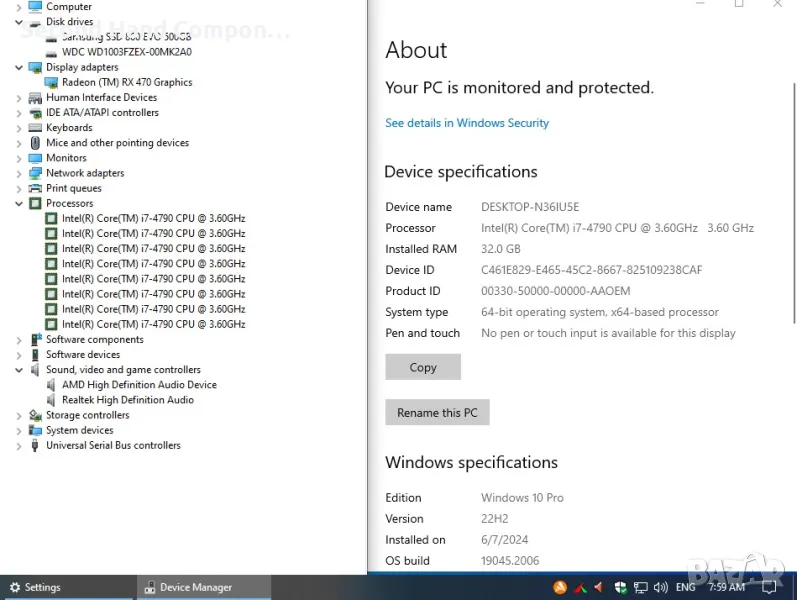Select the Keyboards category icon
Viewport: 797px width, 600px height.
point(36,128)
